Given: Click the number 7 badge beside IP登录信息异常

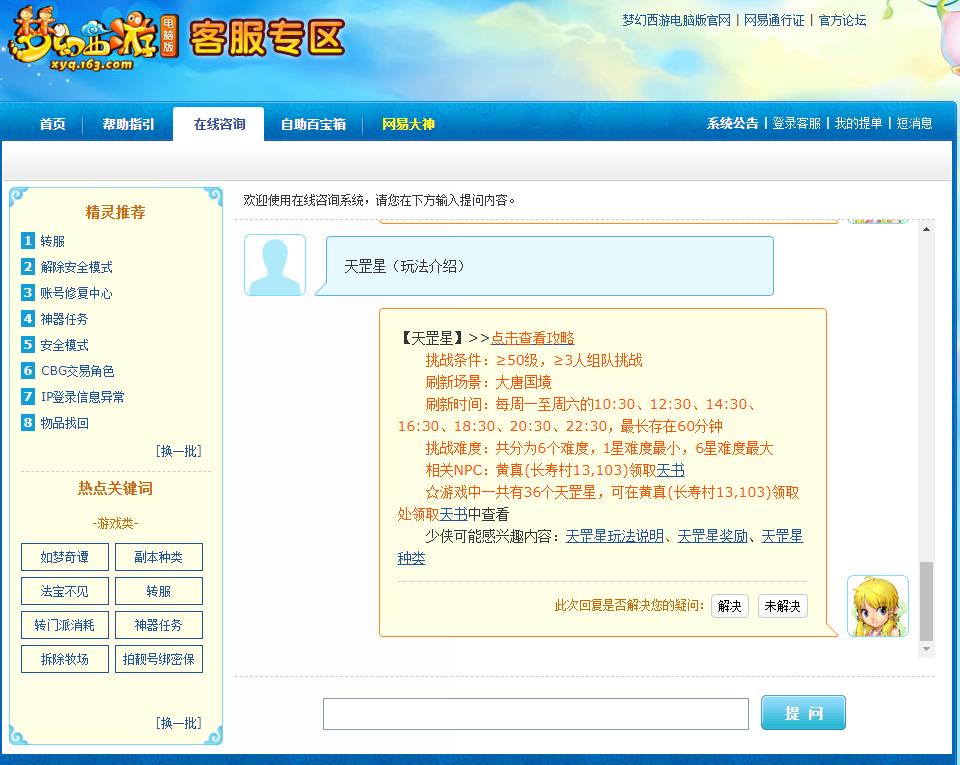Looking at the screenshot, I should [28, 397].
